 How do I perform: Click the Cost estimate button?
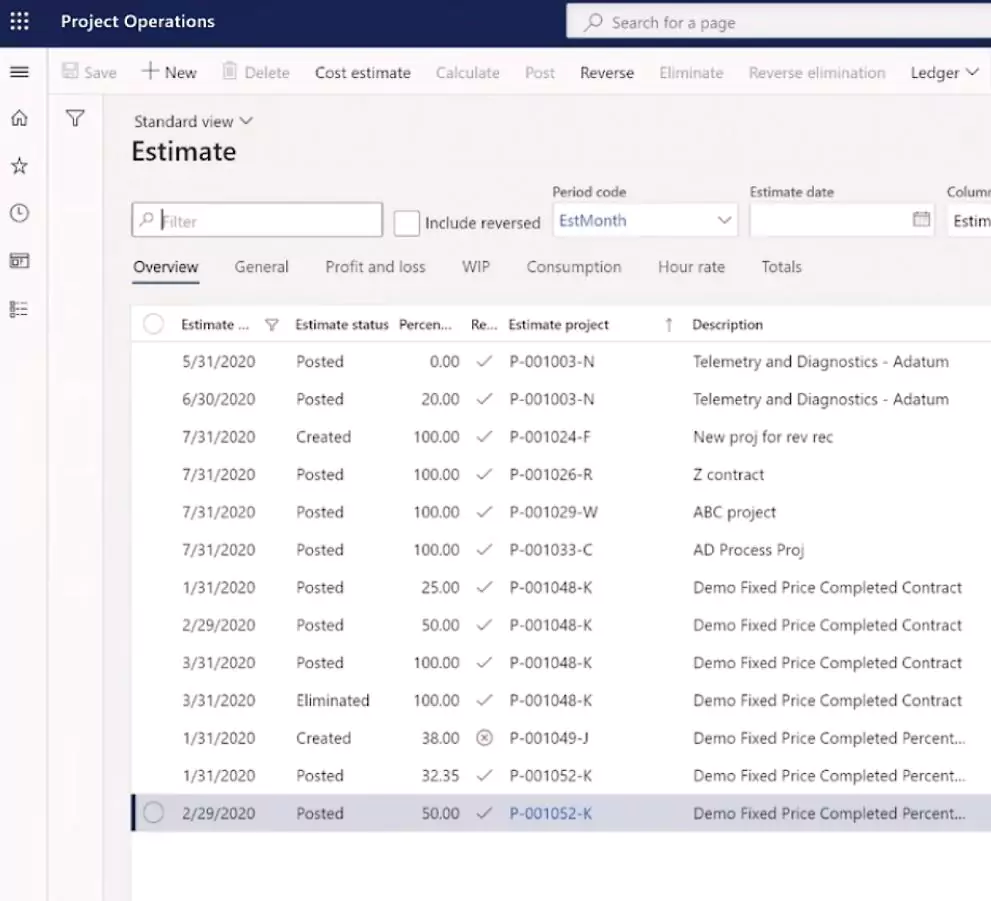[x=362, y=73]
